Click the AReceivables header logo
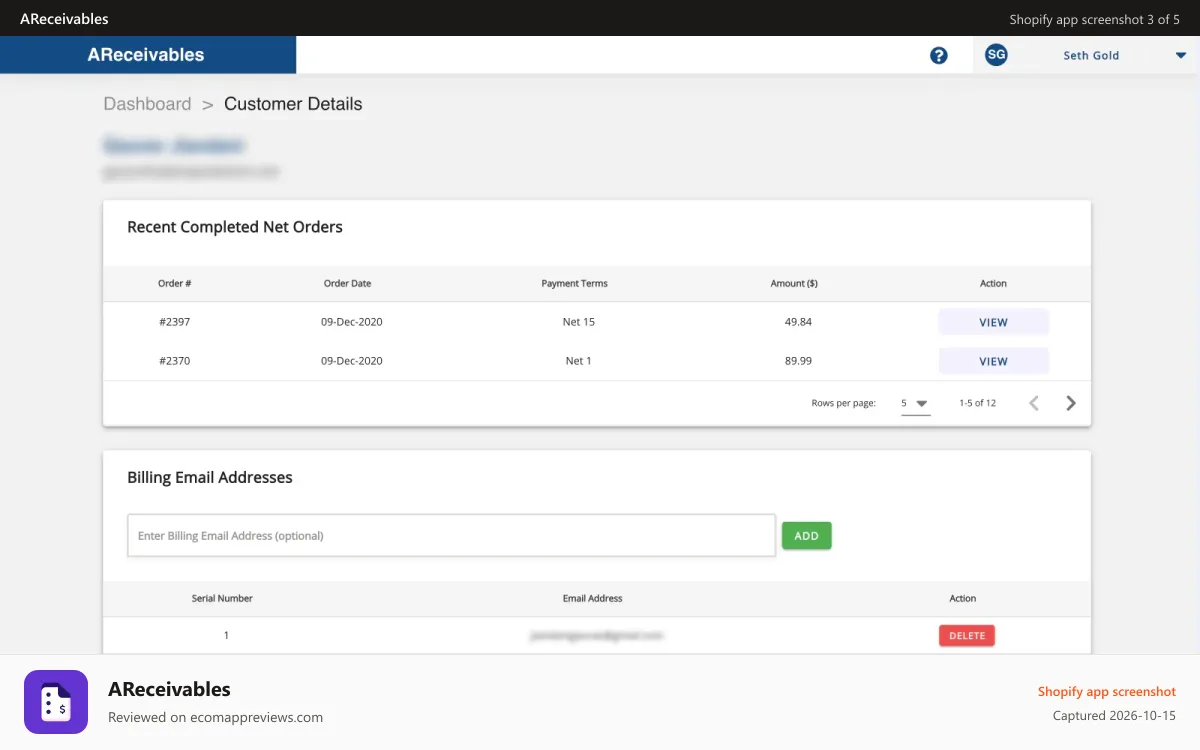1200x750 pixels. click(146, 55)
